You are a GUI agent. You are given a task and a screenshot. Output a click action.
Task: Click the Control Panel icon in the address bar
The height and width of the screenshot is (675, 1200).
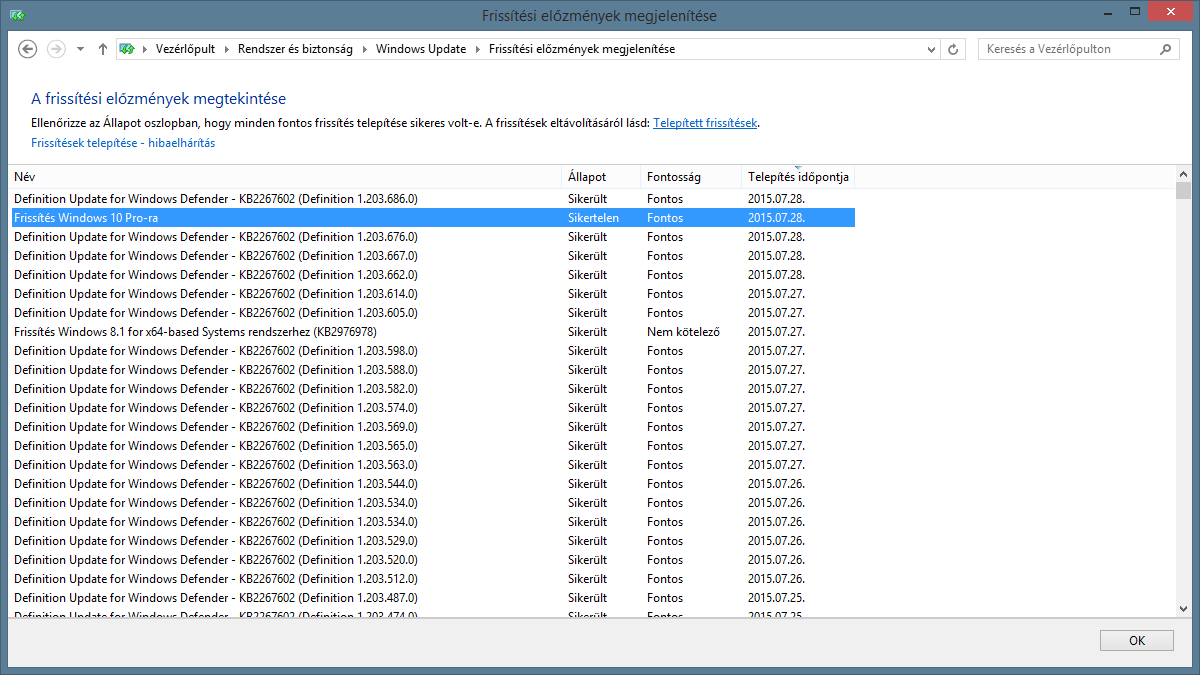[127, 49]
